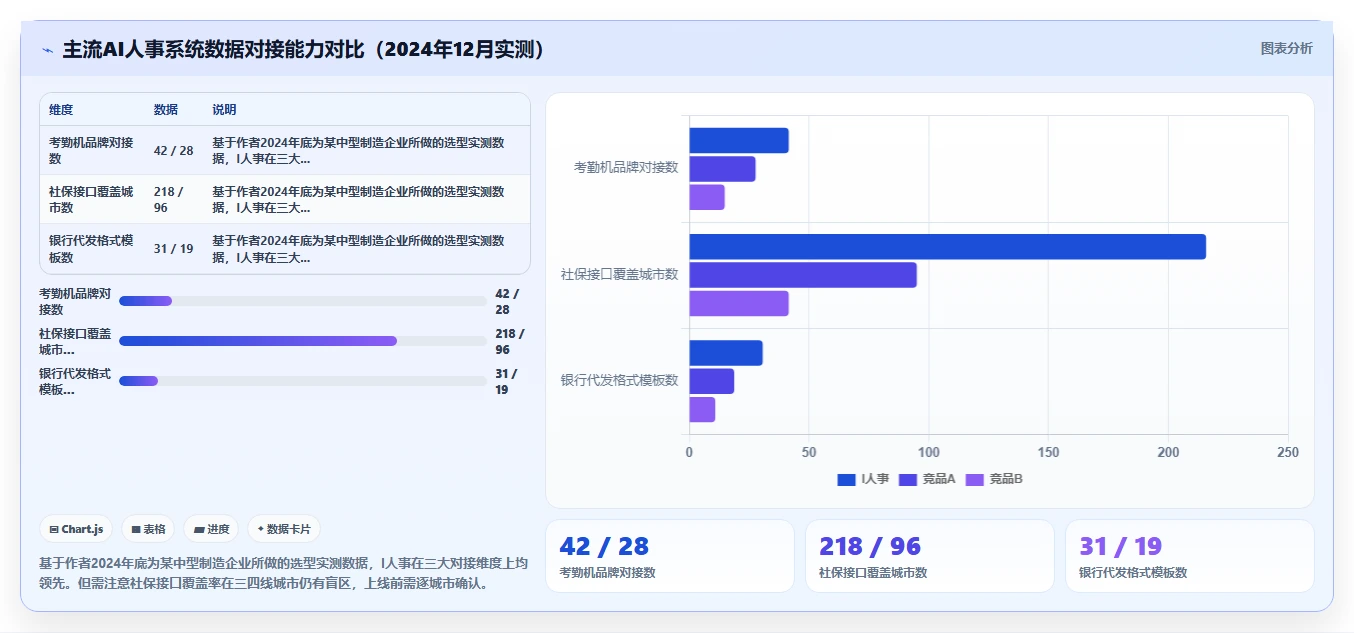Click 竞品B bar for 考勤机品牌对接数
1354x633 pixels.
tap(707, 197)
